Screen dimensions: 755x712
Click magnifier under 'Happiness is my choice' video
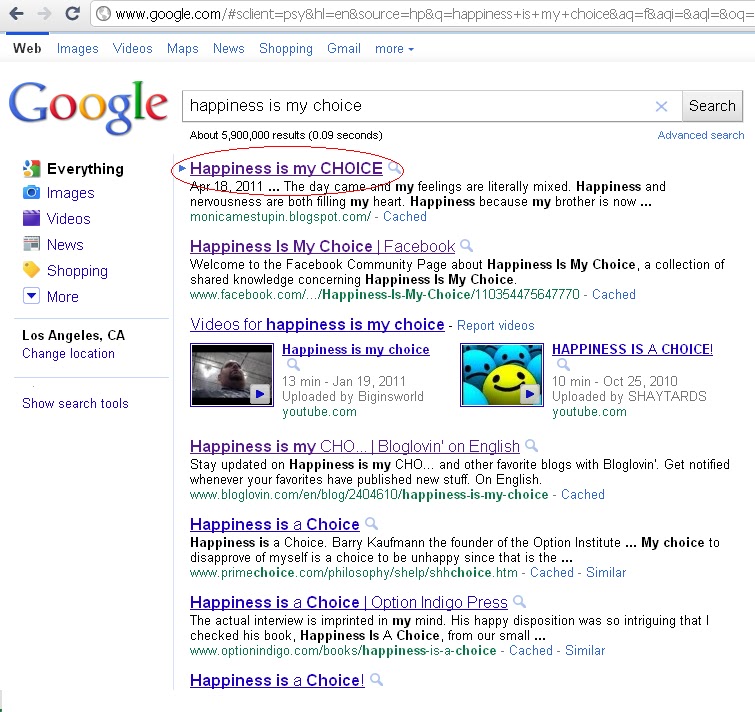tap(293, 365)
